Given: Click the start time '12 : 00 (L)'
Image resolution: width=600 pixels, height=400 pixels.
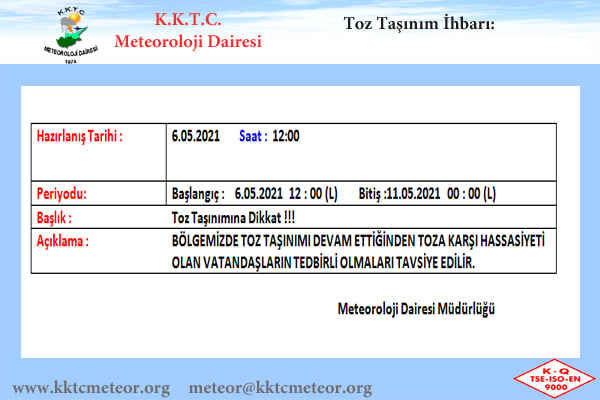Looking at the screenshot, I should click(x=313, y=194).
